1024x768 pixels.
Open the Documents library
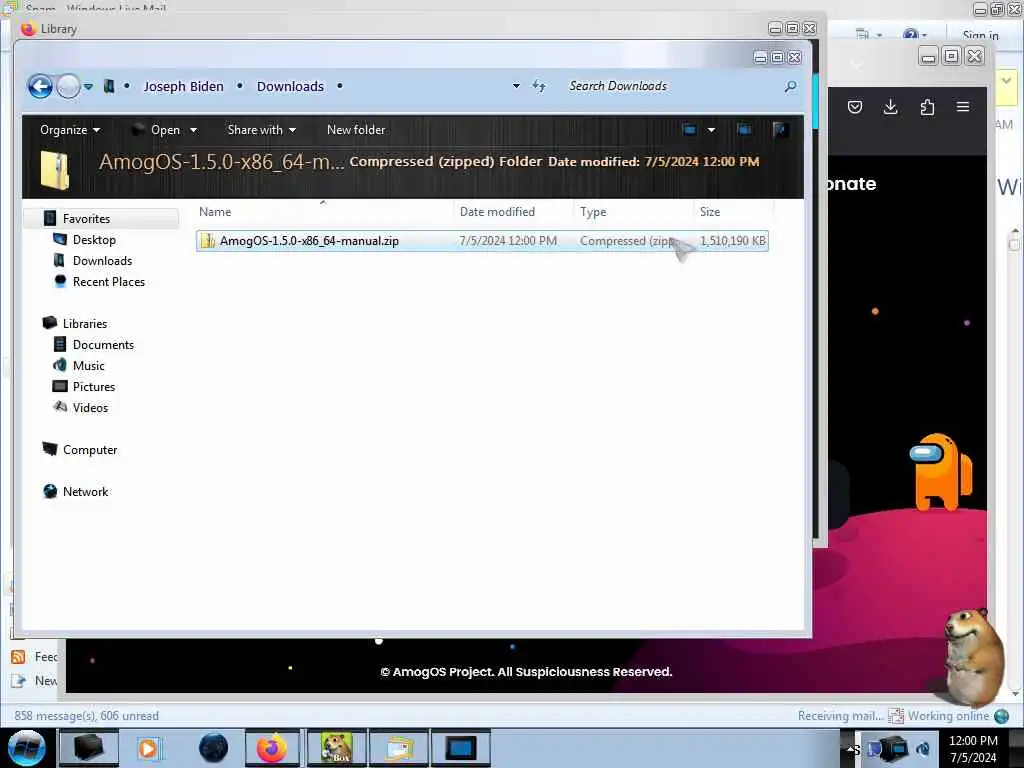tap(103, 344)
